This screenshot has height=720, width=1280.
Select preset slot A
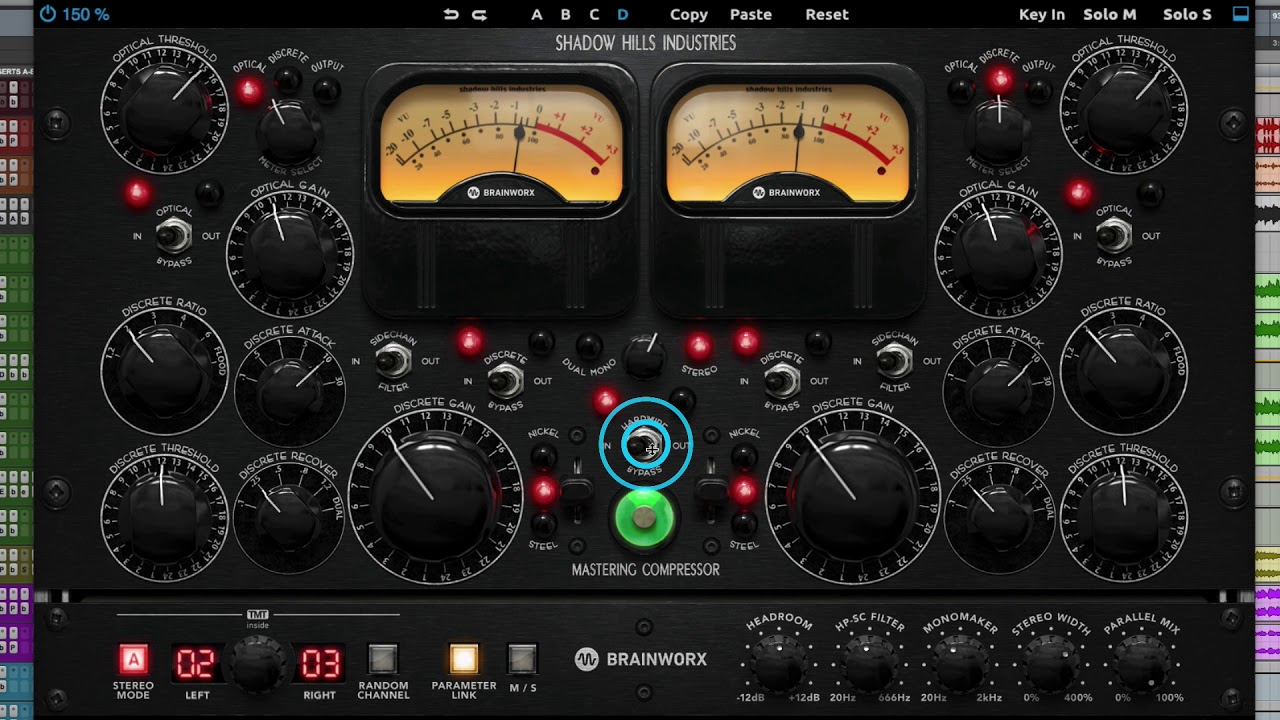pyautogui.click(x=537, y=14)
